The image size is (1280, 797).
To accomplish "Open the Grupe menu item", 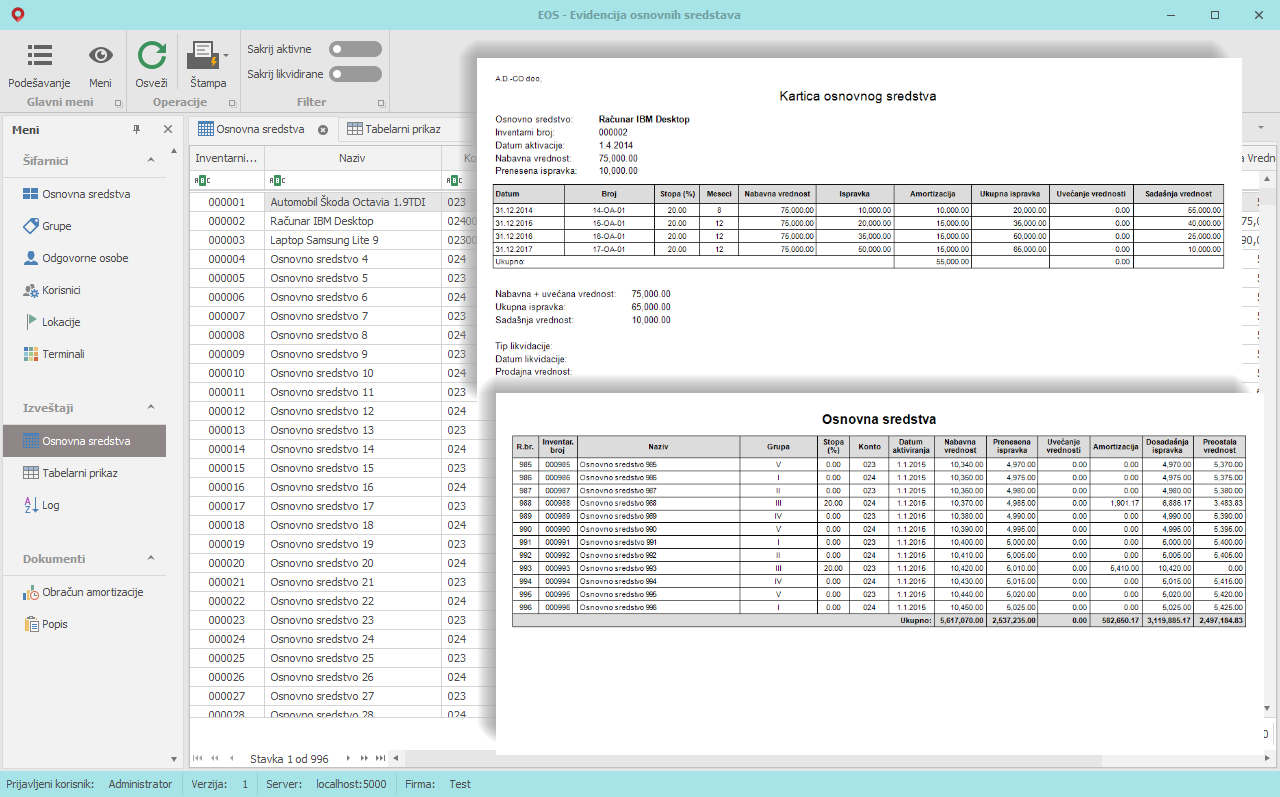I will pyautogui.click(x=85, y=226).
